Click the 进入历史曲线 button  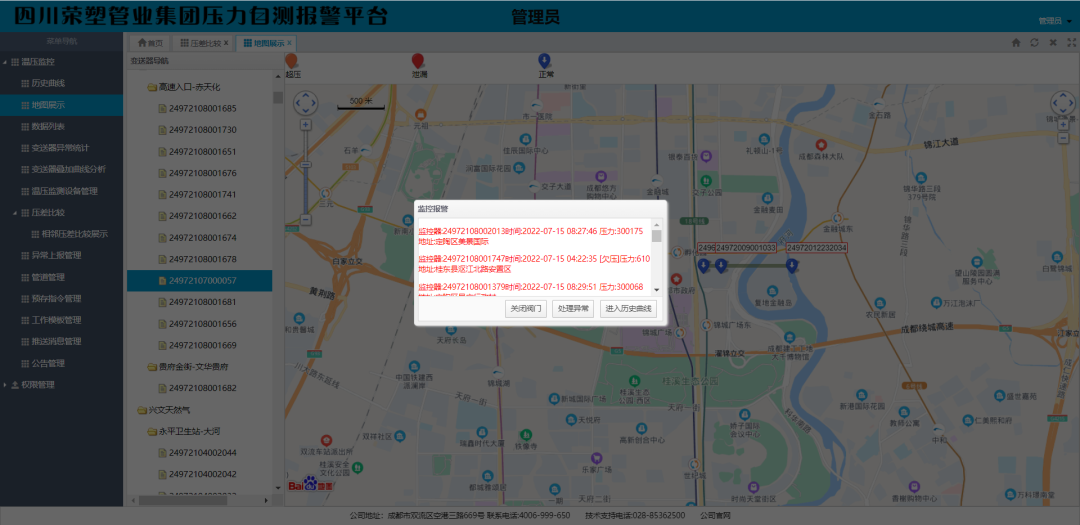(629, 309)
